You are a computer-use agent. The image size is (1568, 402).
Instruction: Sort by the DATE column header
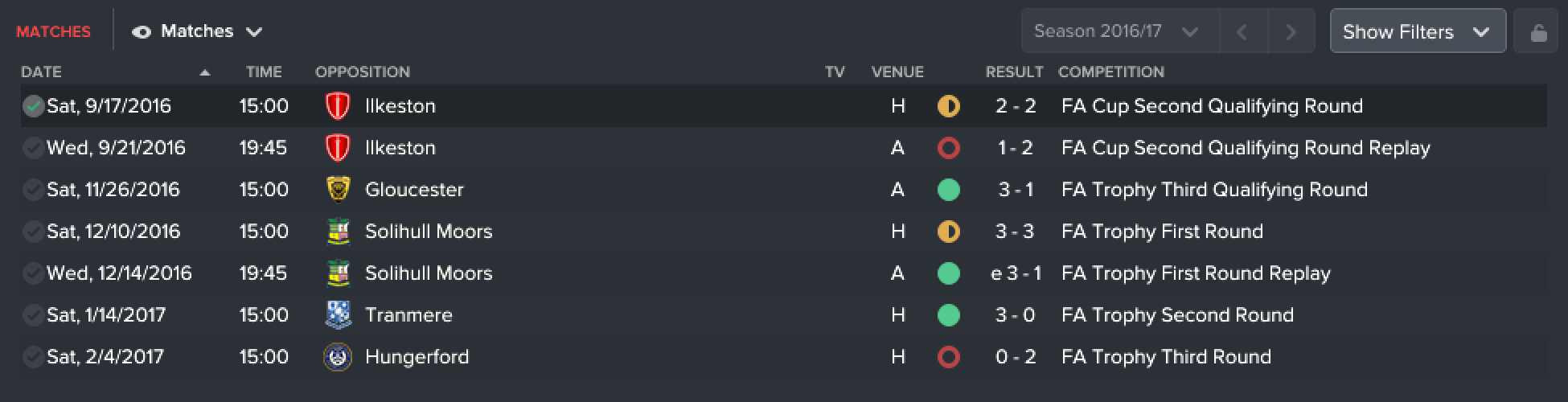coord(41,72)
